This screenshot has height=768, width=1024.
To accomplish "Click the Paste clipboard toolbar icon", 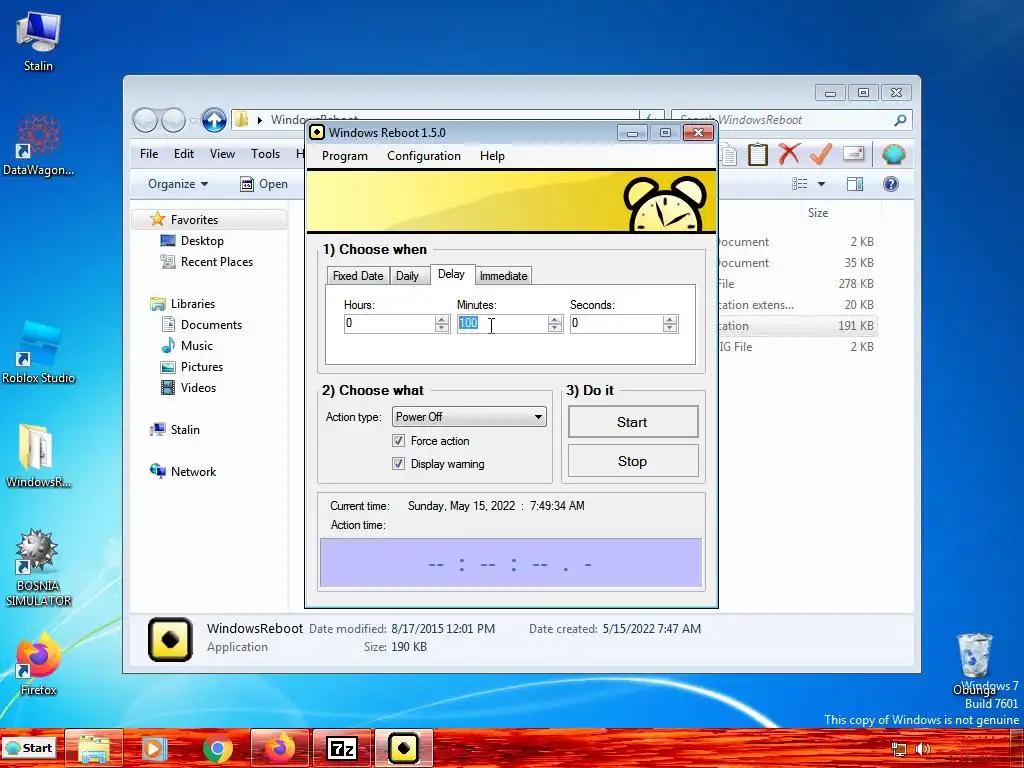I will click(758, 155).
